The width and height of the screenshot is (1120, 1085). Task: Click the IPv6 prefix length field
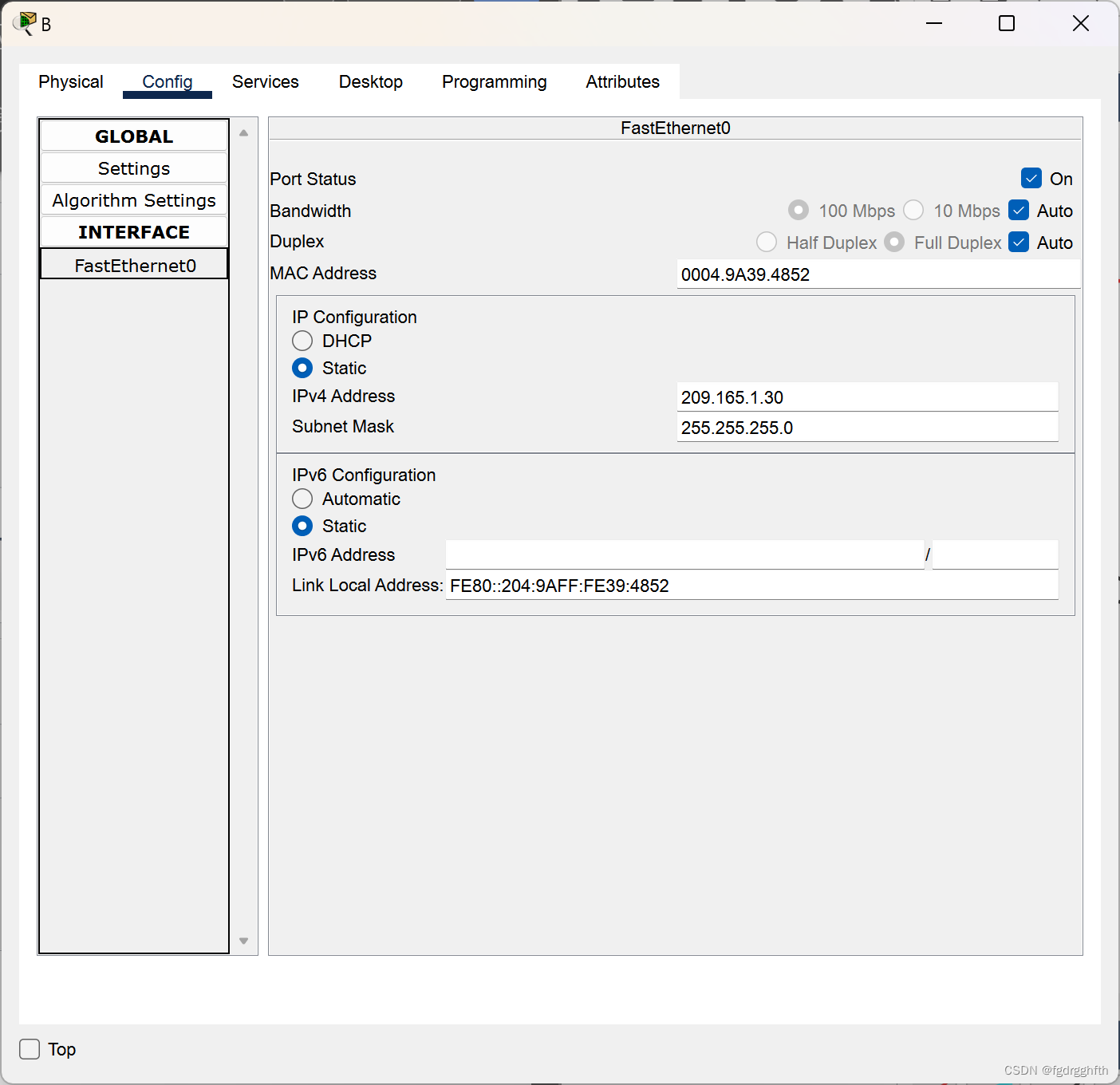point(995,555)
